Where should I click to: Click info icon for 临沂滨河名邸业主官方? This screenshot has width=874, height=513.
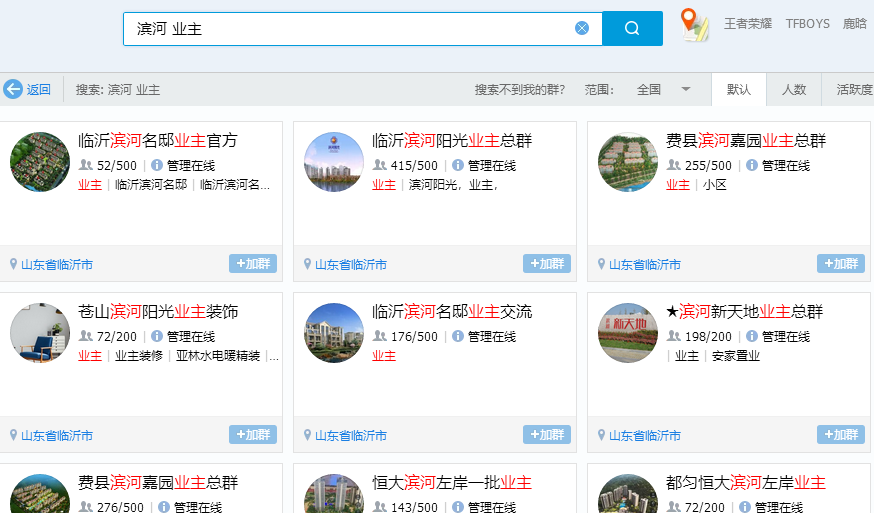[x=157, y=165]
